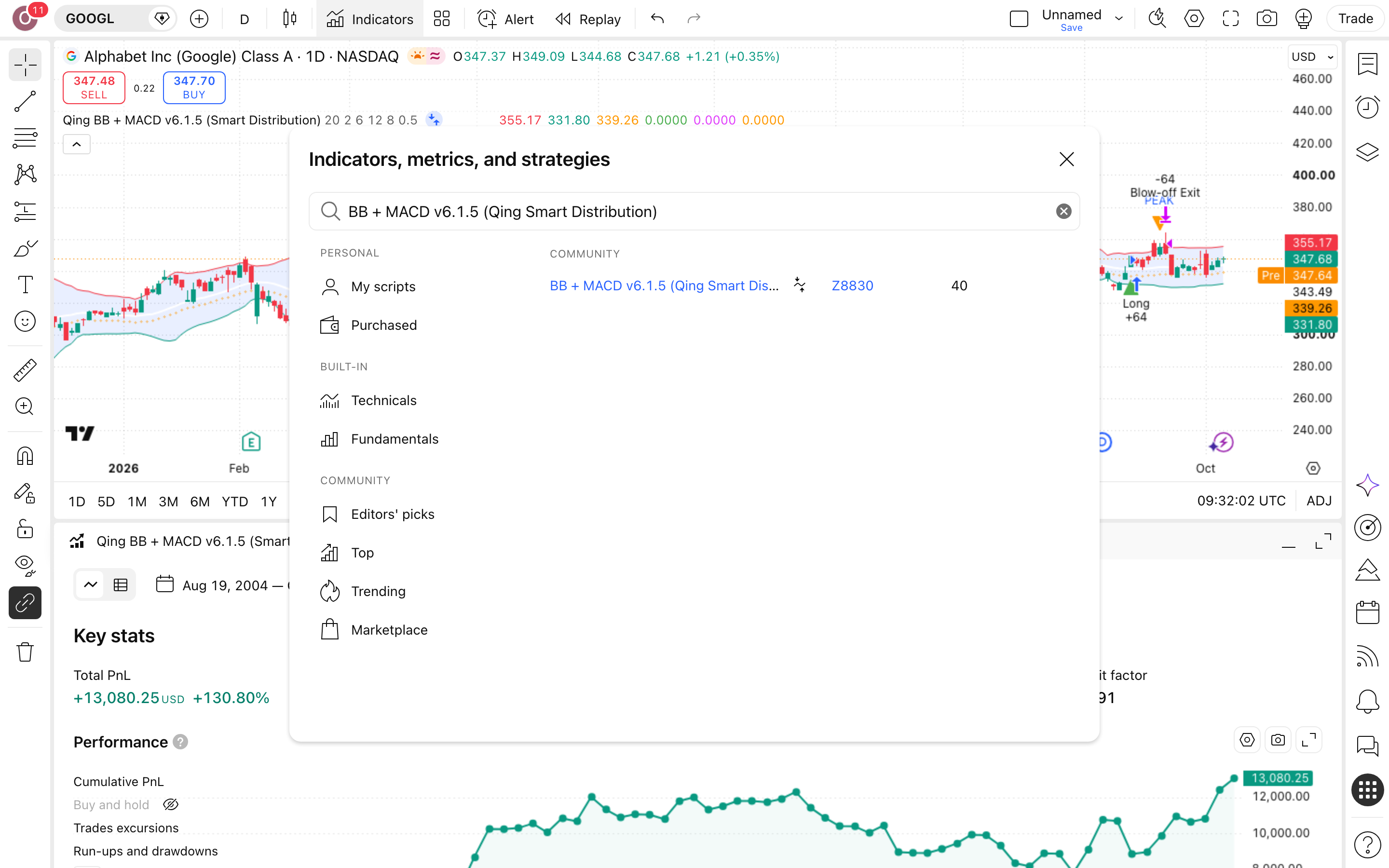Select the crosshair cursor tool
This screenshot has height=868, width=1389.
(25, 65)
